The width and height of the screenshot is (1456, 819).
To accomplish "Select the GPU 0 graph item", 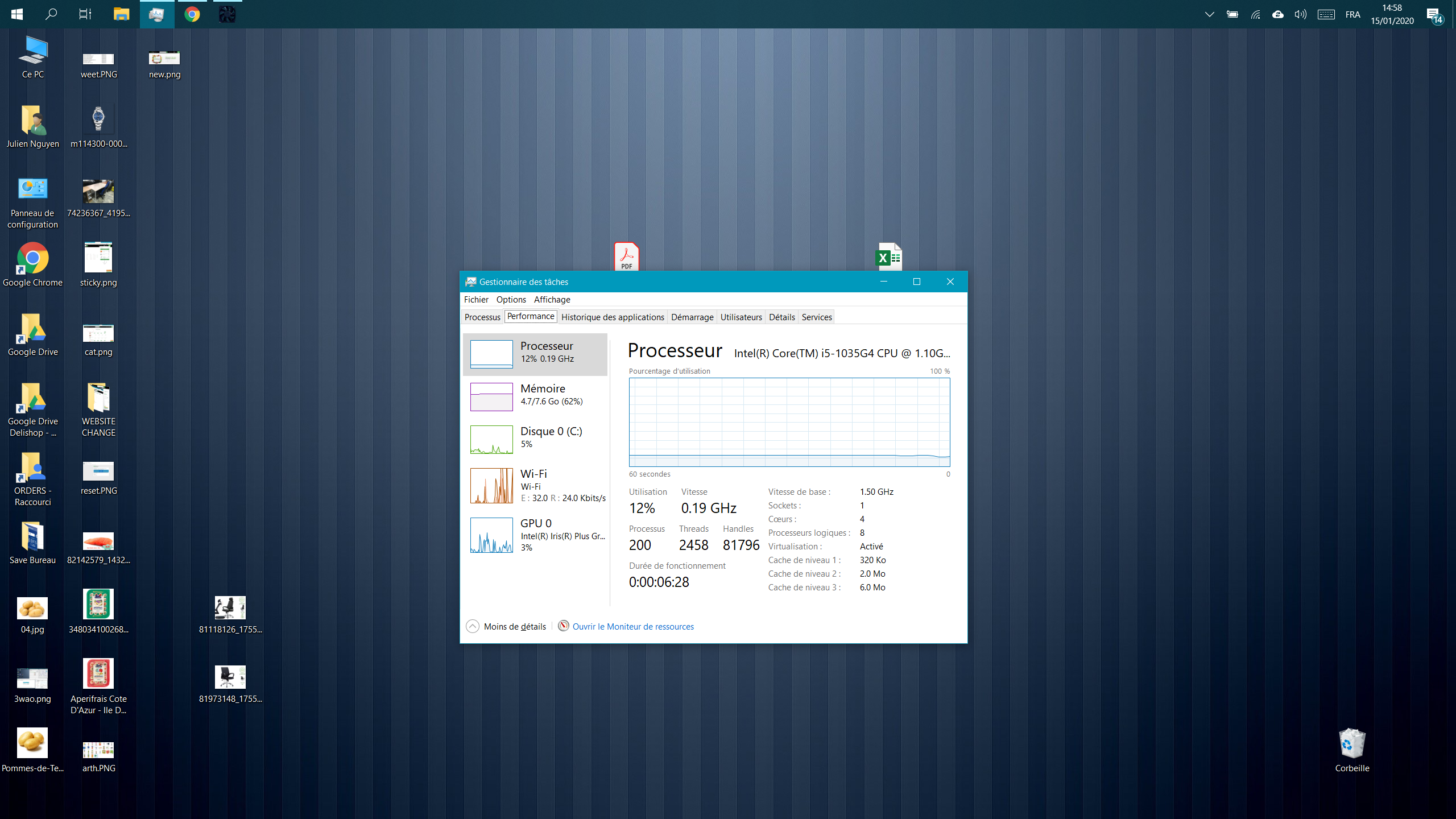I will coord(535,535).
